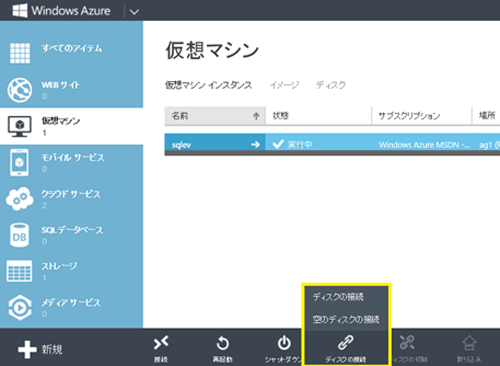Select the 仮想マシン monitor icon
The width and height of the screenshot is (500, 366).
coord(20,126)
